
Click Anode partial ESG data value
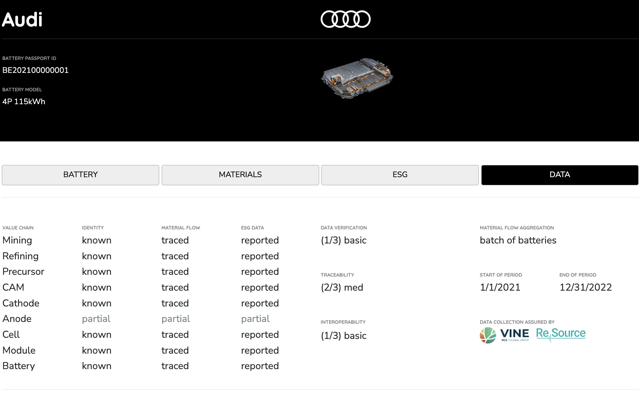tap(255, 319)
